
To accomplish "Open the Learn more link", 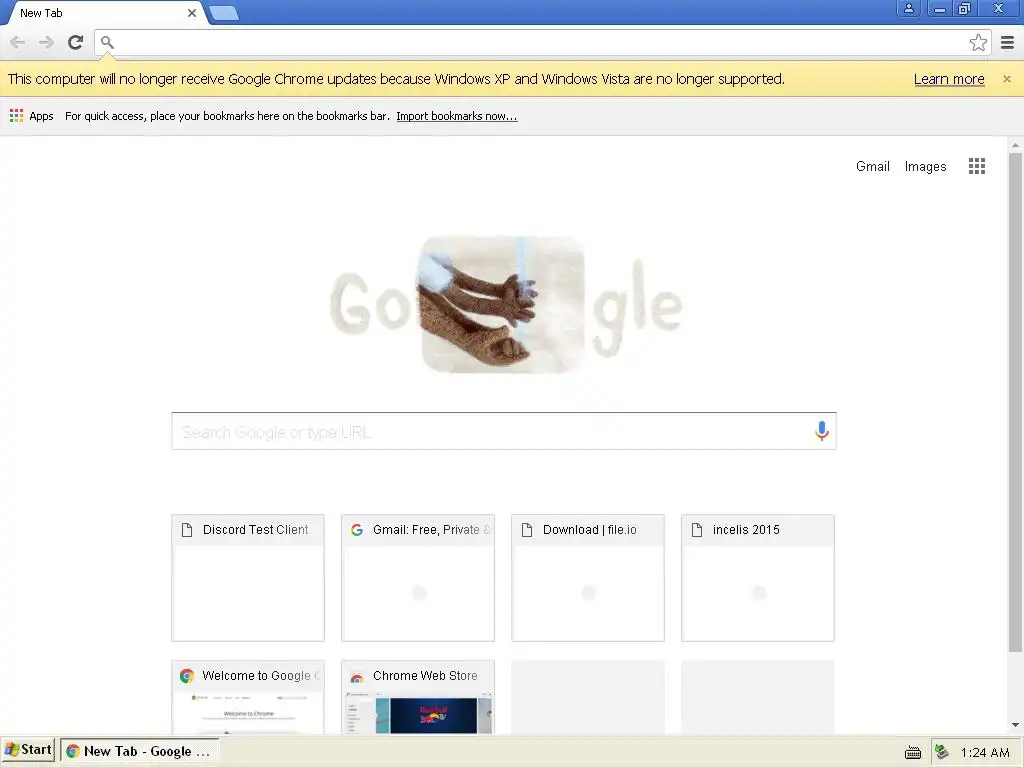I will [949, 79].
